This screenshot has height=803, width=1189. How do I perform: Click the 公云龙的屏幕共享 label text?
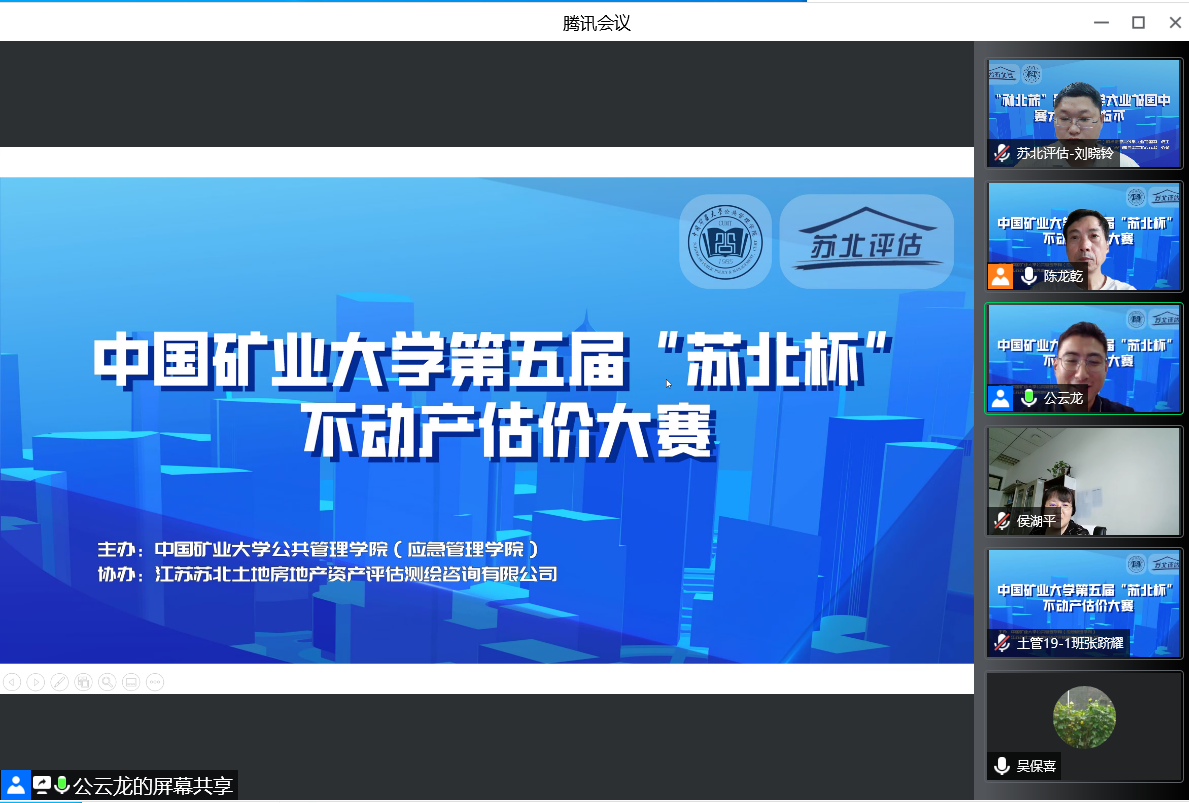click(153, 786)
